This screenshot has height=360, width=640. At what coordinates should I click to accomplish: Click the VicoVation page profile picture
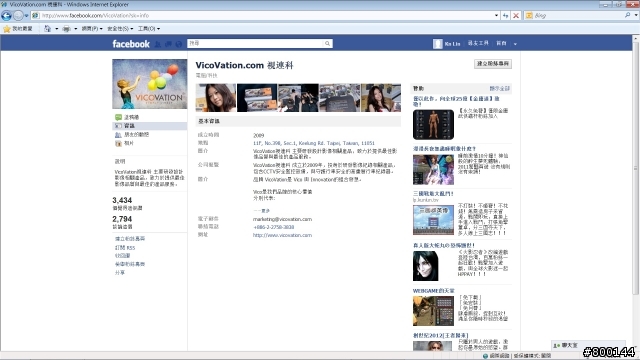pyautogui.click(x=150, y=84)
